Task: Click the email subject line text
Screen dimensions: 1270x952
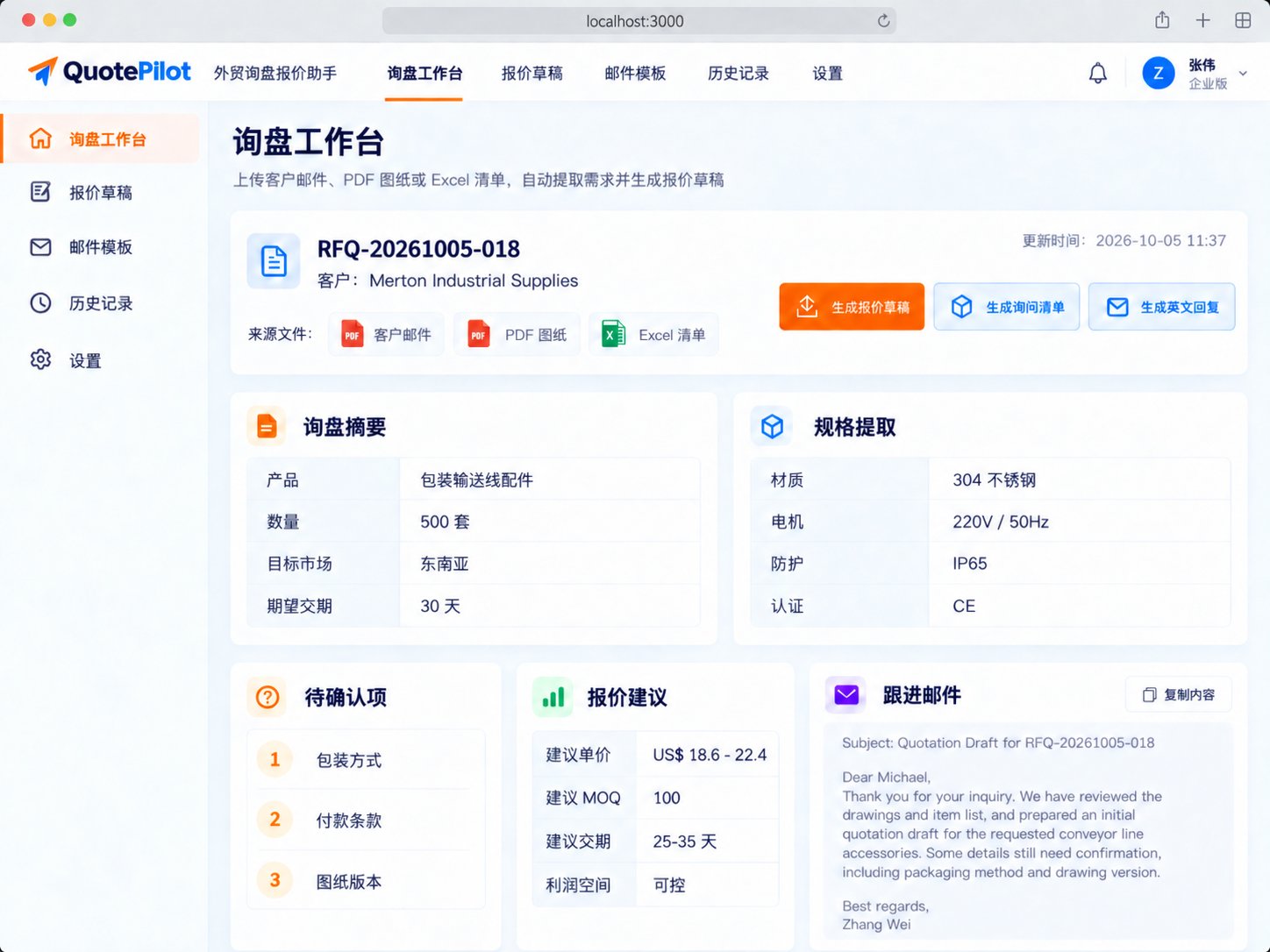Action: coord(998,742)
